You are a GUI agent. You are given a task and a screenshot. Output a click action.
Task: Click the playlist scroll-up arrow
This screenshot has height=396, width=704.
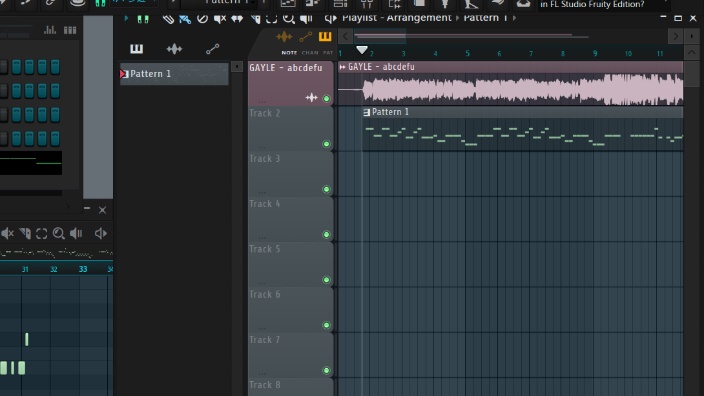point(691,53)
